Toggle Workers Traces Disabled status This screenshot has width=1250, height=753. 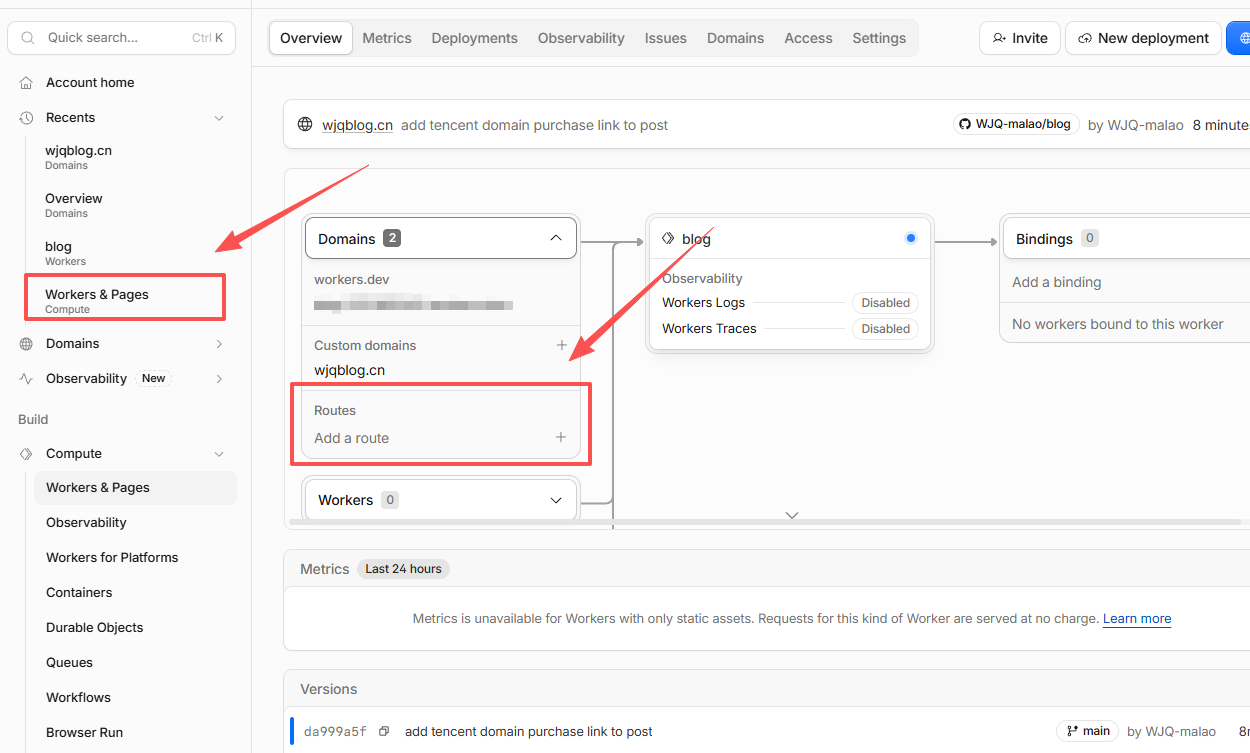click(885, 329)
